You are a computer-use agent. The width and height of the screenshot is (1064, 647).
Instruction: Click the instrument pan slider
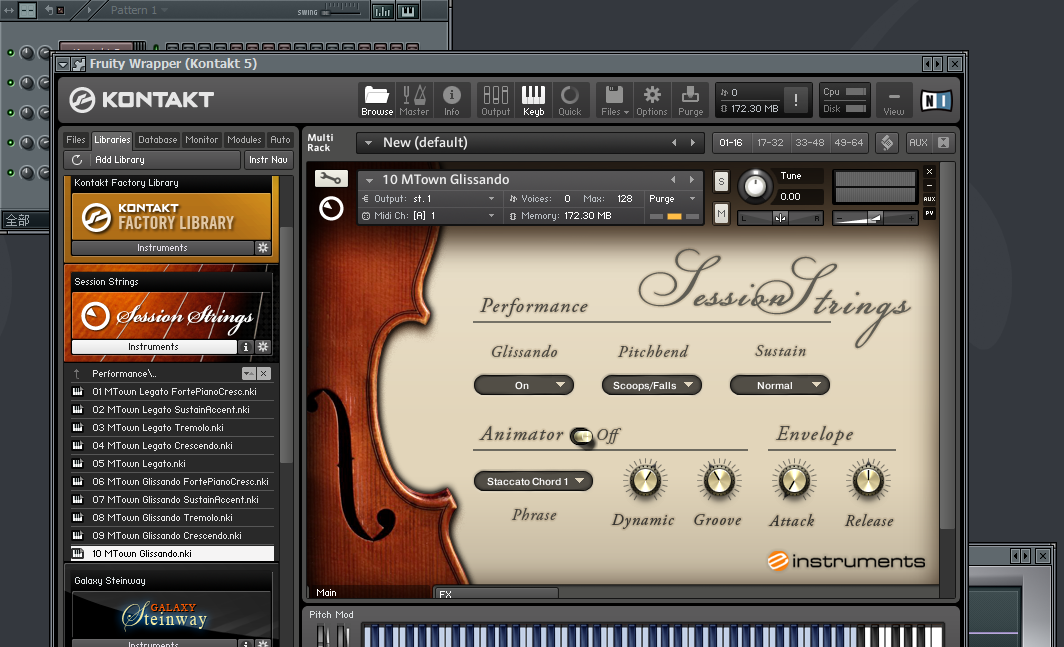point(780,218)
